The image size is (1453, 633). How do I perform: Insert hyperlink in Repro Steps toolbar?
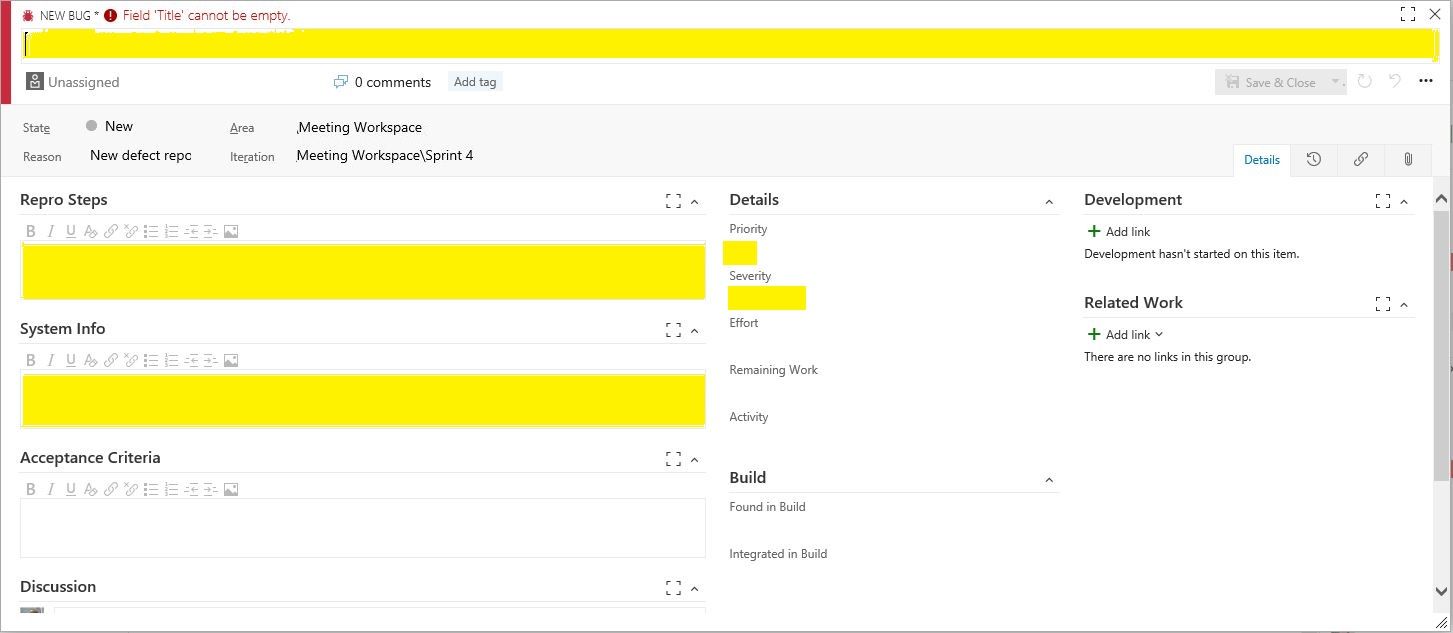tap(111, 231)
